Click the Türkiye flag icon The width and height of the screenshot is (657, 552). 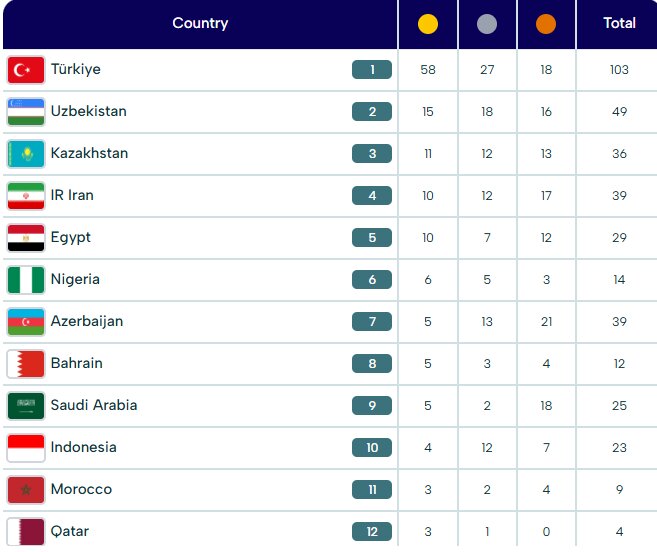click(26, 70)
